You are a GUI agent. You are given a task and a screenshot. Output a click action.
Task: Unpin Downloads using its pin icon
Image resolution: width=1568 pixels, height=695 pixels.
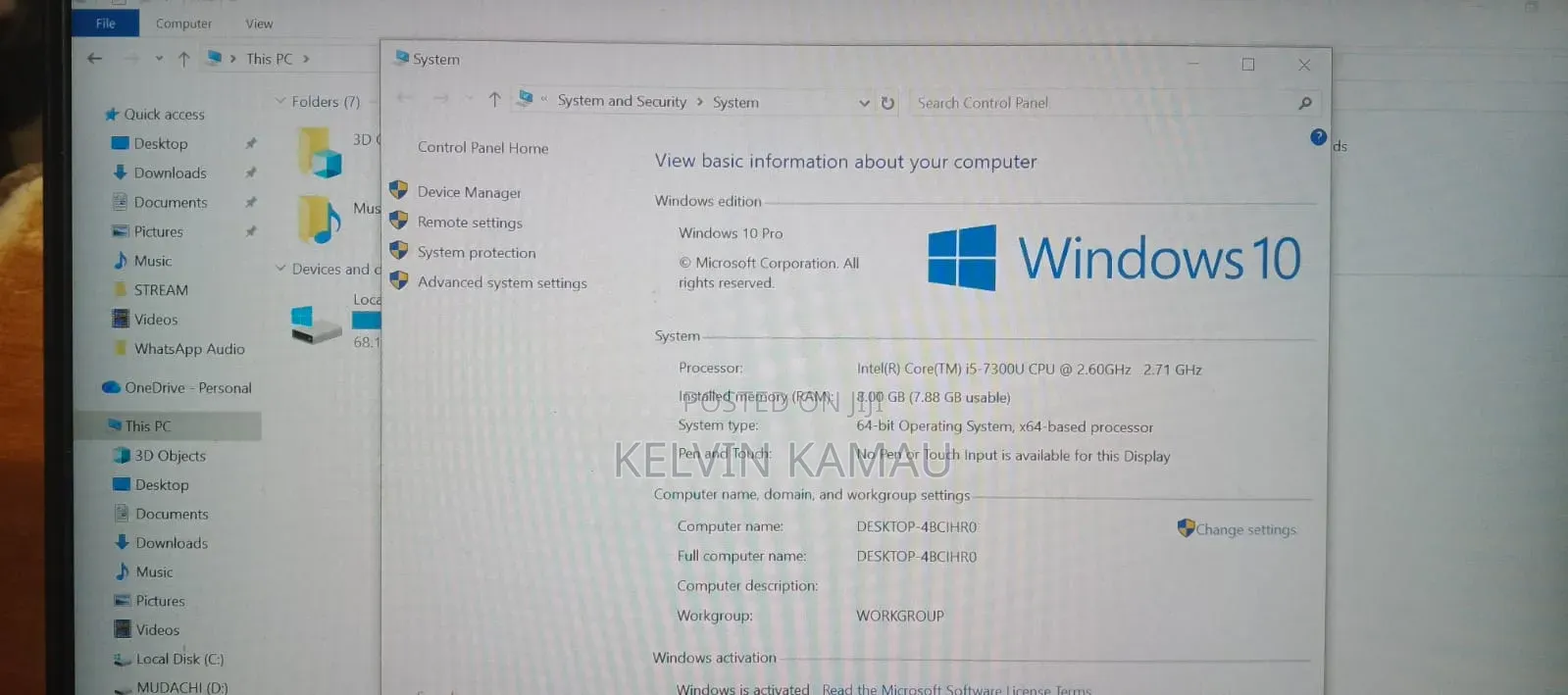[250, 173]
